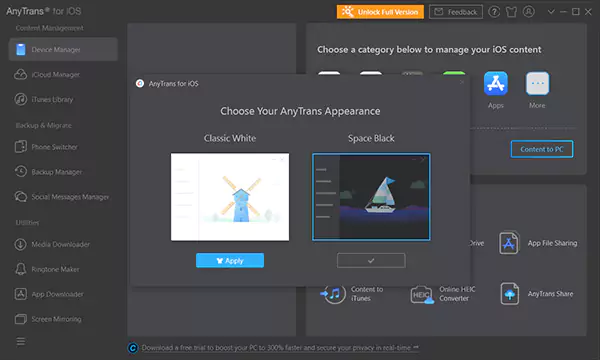Click the App Downloader label
Viewport: 600px width, 360px height.
[57, 294]
